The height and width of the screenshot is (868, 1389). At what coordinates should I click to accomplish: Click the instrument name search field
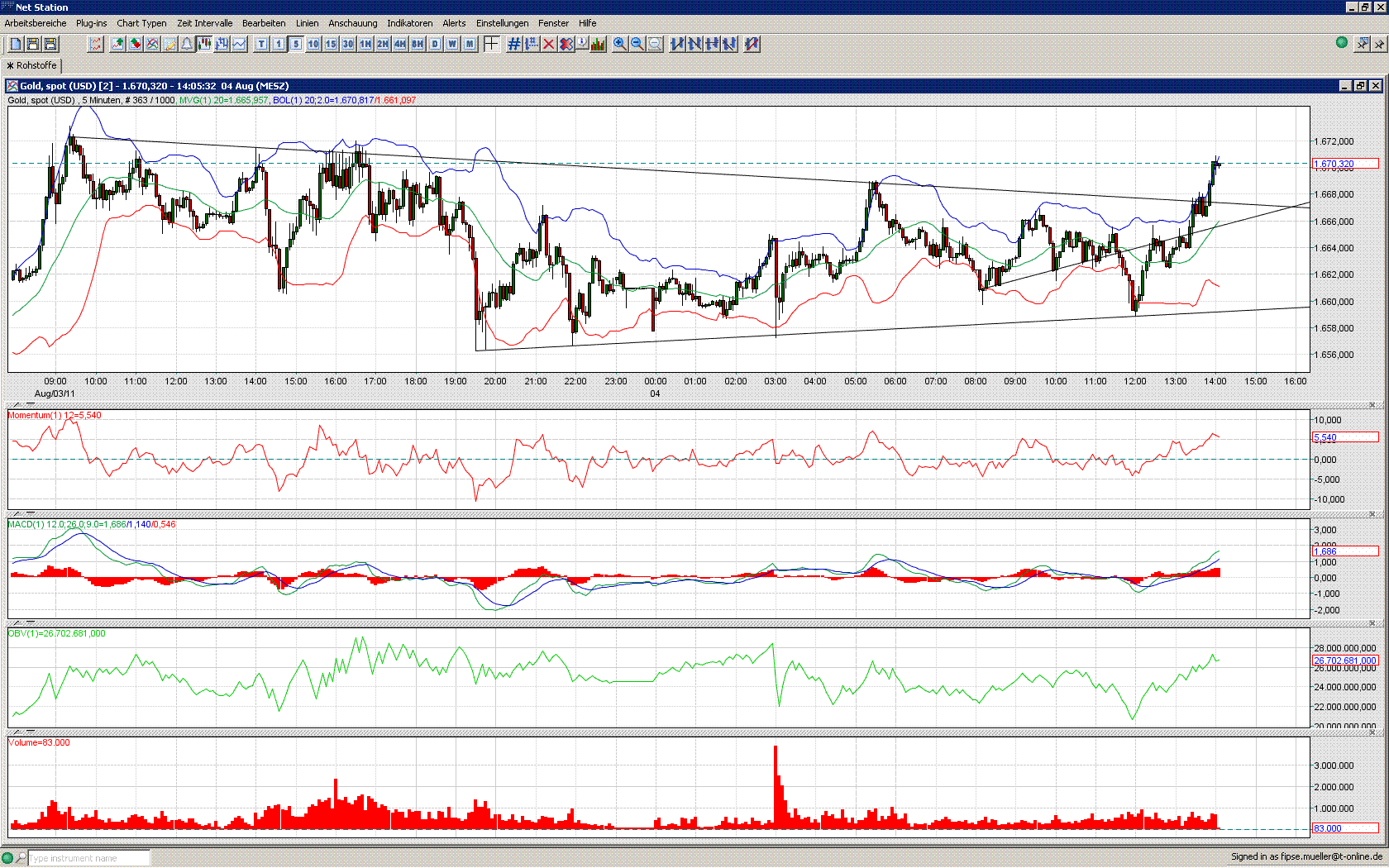tap(89, 858)
